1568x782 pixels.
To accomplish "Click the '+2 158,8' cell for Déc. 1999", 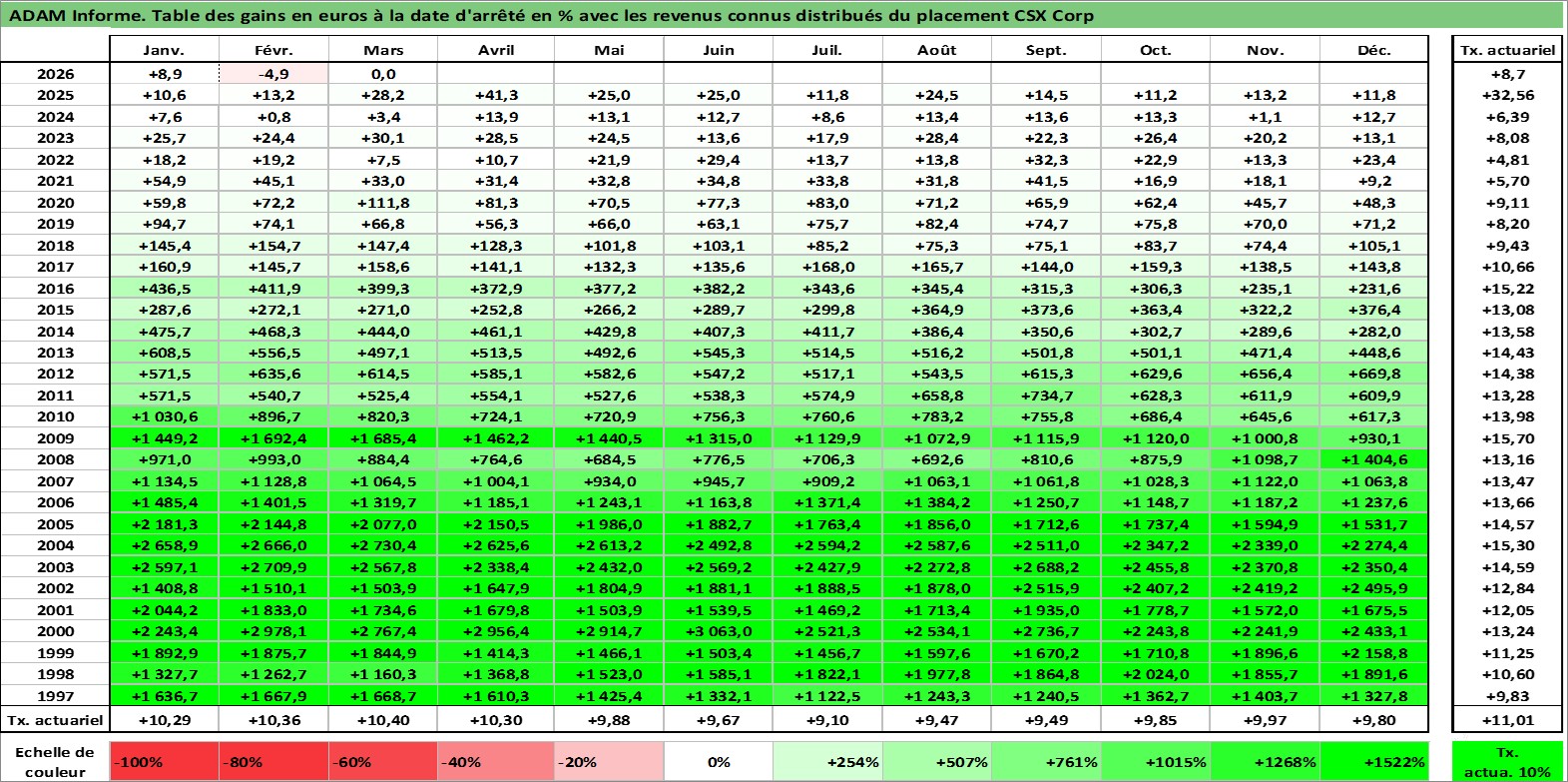I will (x=1374, y=653).
